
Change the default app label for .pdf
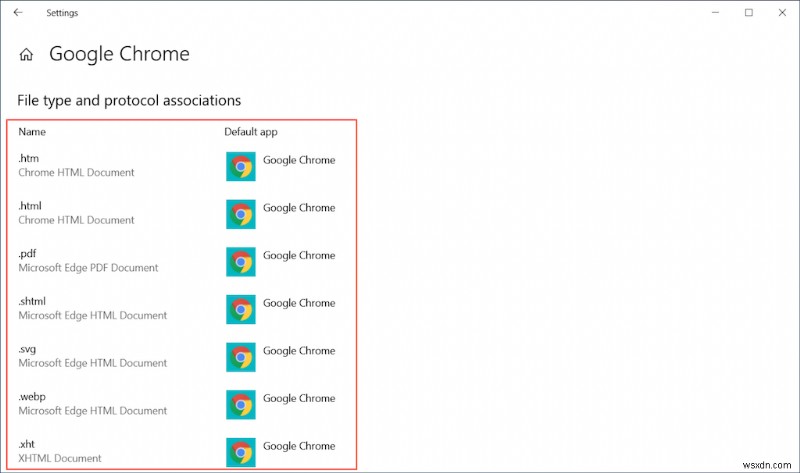[x=299, y=256]
